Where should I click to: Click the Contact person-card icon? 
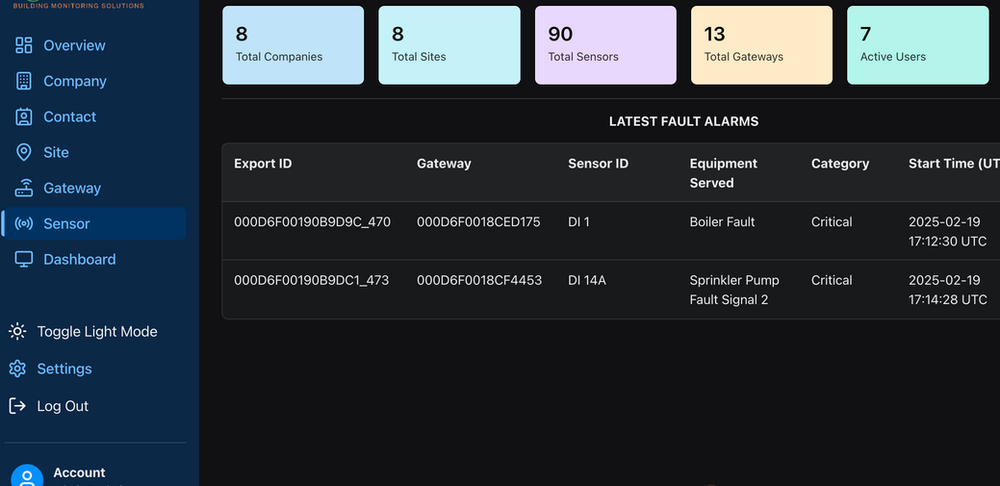[24, 117]
